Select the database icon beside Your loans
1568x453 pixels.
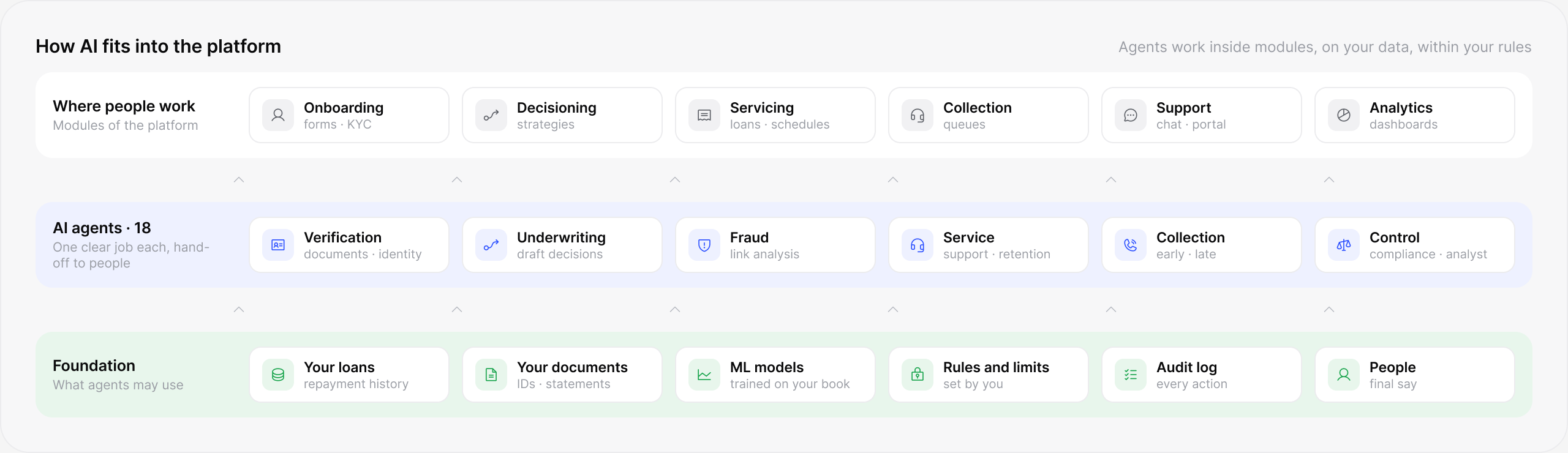click(278, 375)
